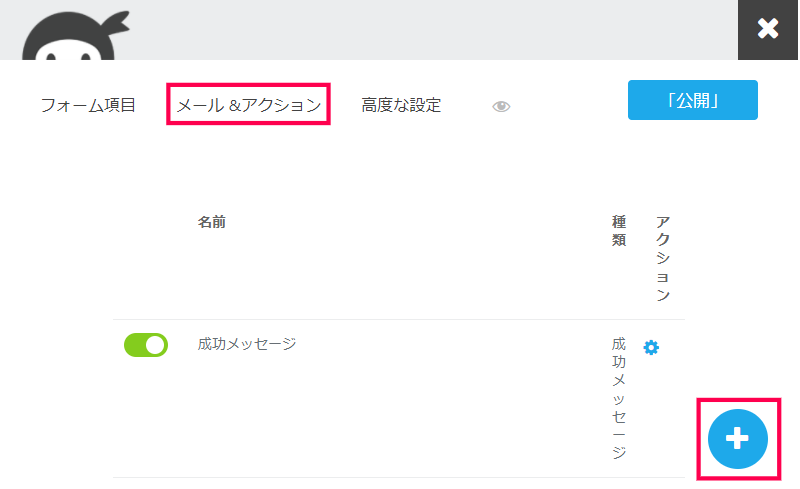Sort by the 名前 column header
Screen dimensions: 800x489
coord(212,222)
